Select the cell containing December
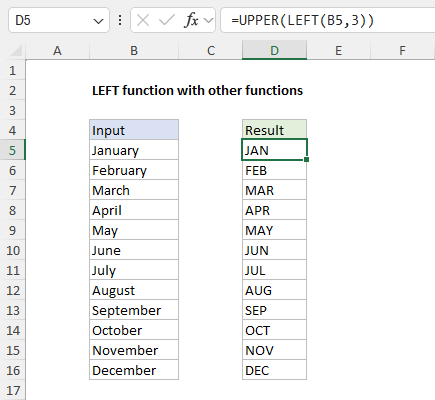The width and height of the screenshot is (435, 400). coord(134,370)
